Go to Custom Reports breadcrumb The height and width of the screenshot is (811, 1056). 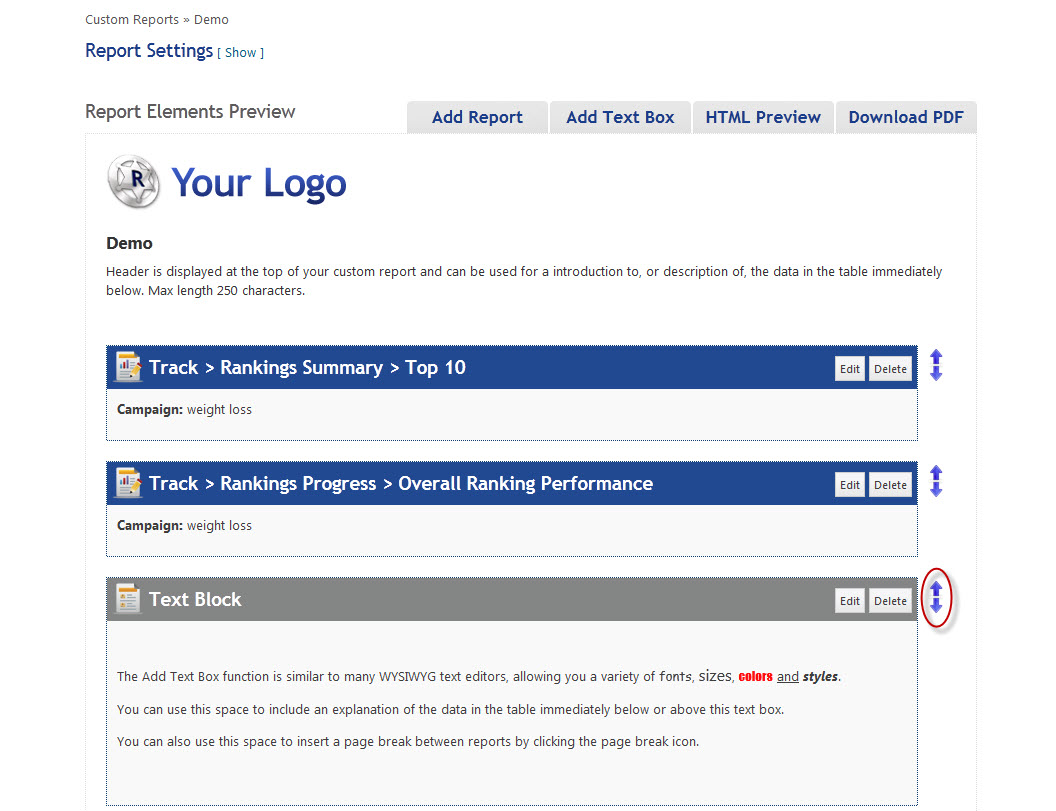pyautogui.click(x=132, y=20)
